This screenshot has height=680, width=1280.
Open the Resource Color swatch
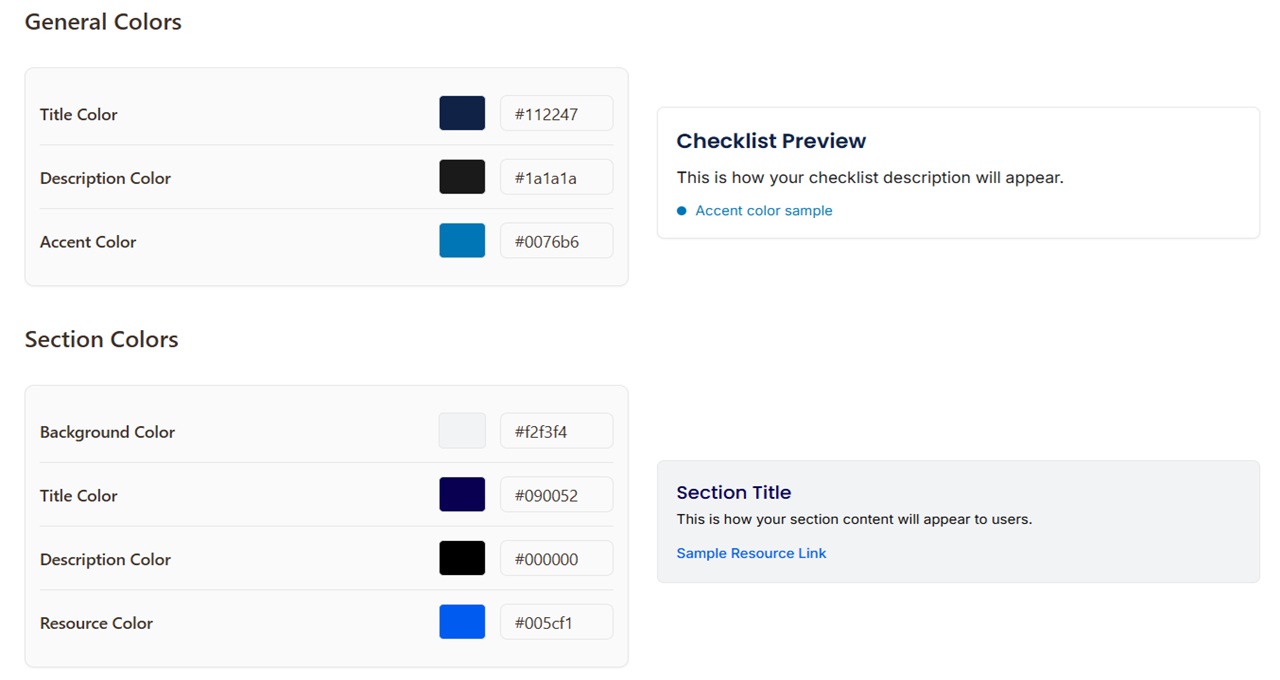coord(462,622)
